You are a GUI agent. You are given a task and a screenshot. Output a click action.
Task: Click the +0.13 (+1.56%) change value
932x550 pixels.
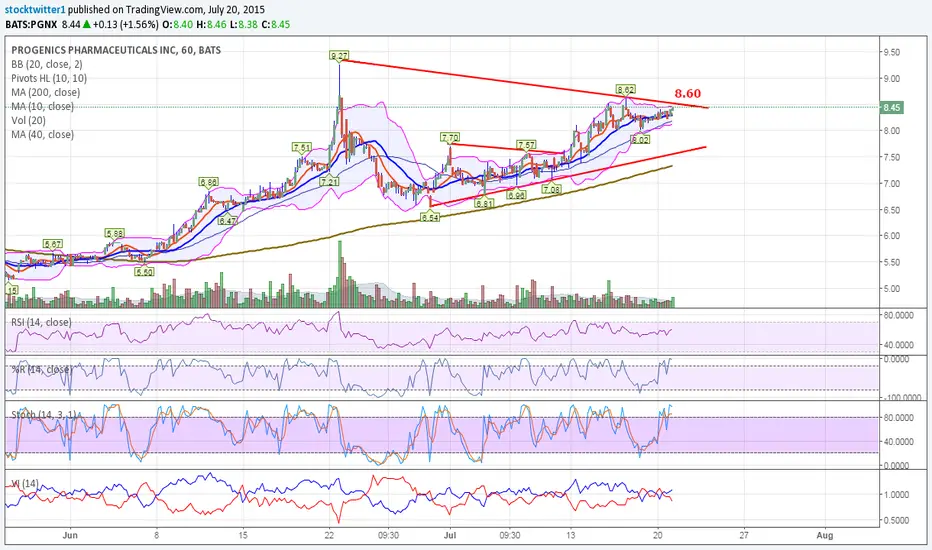pyautogui.click(x=125, y=24)
